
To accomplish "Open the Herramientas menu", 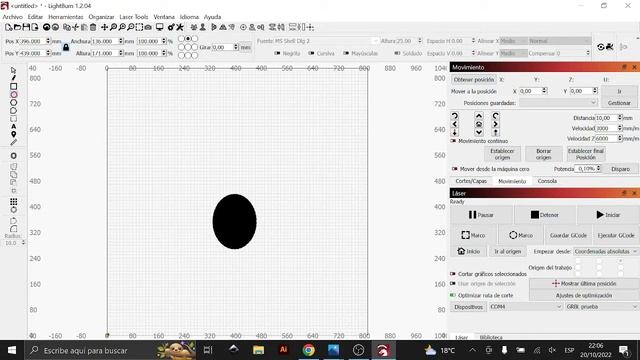I will point(66,17).
